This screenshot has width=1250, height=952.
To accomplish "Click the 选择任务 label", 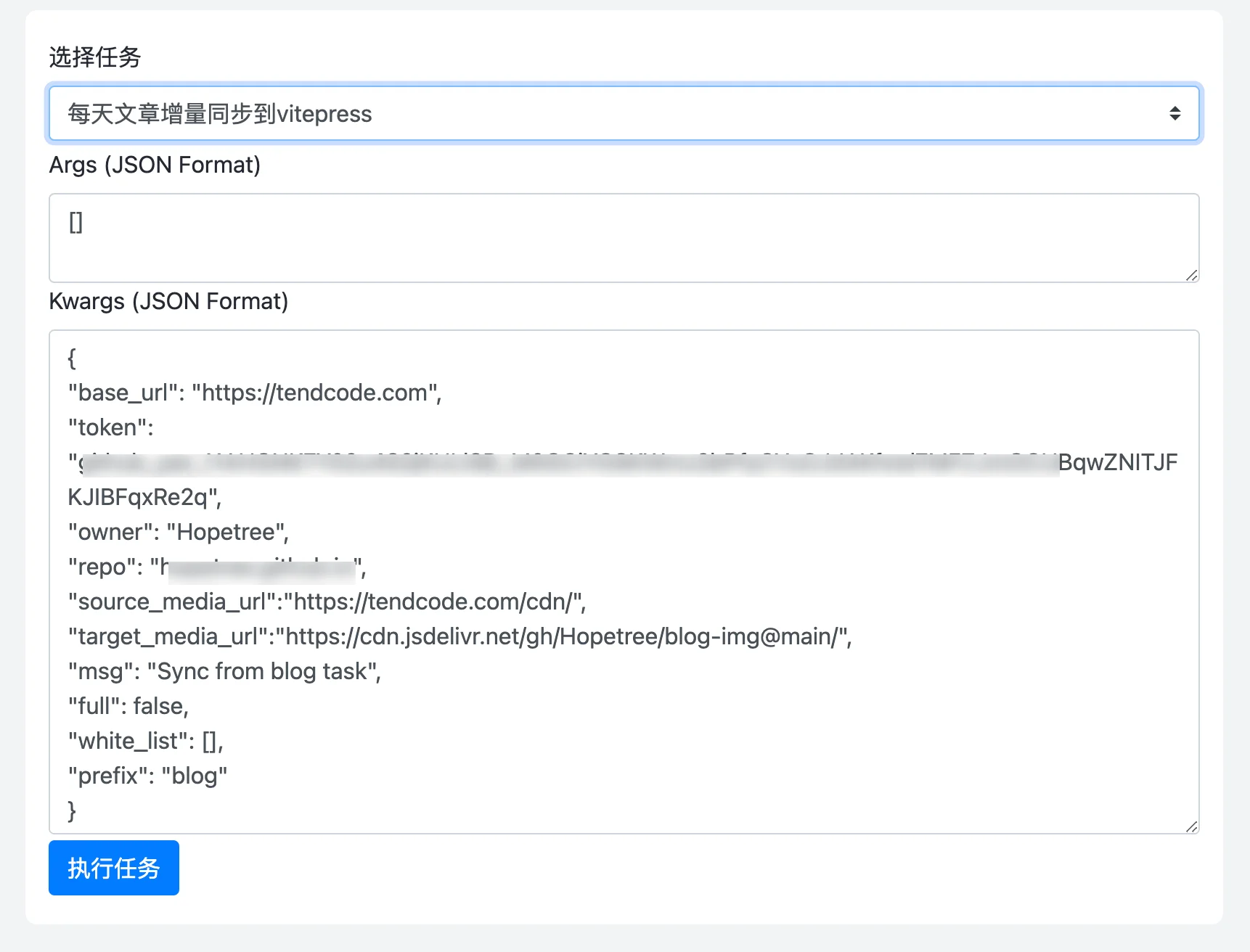I will coord(95,57).
